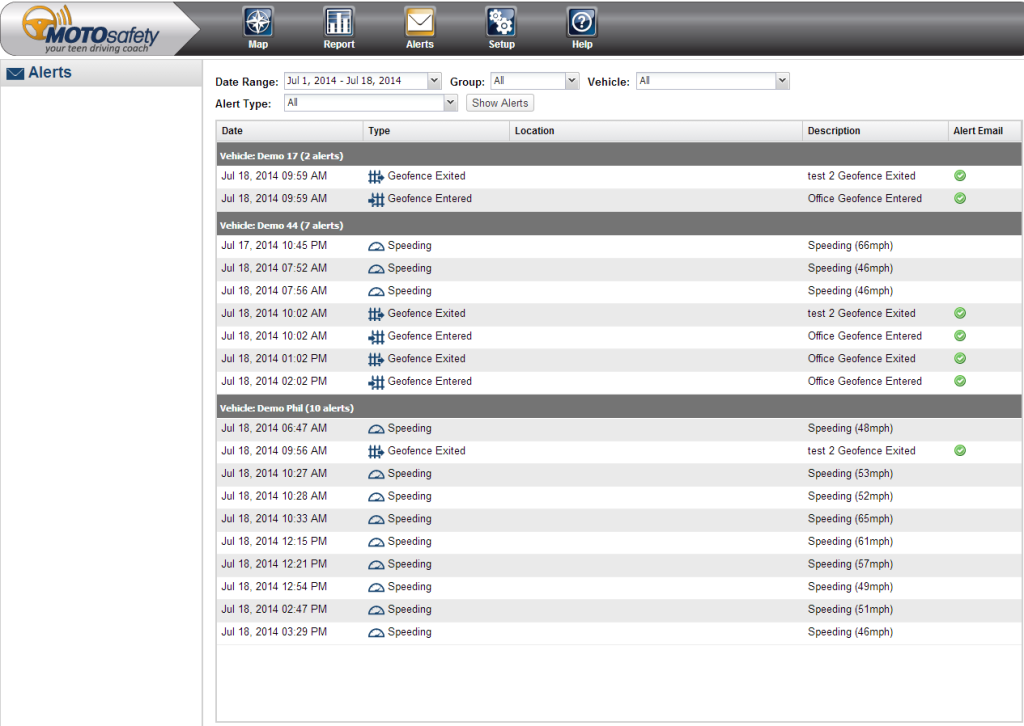The width and height of the screenshot is (1024, 726).
Task: Click Demo 17 Geofence Entered icon
Action: pyautogui.click(x=376, y=199)
